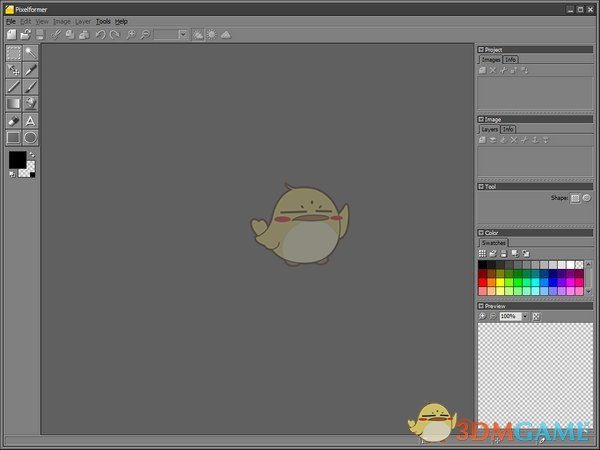
Task: Select the Magic Wand tool
Action: tap(30, 53)
